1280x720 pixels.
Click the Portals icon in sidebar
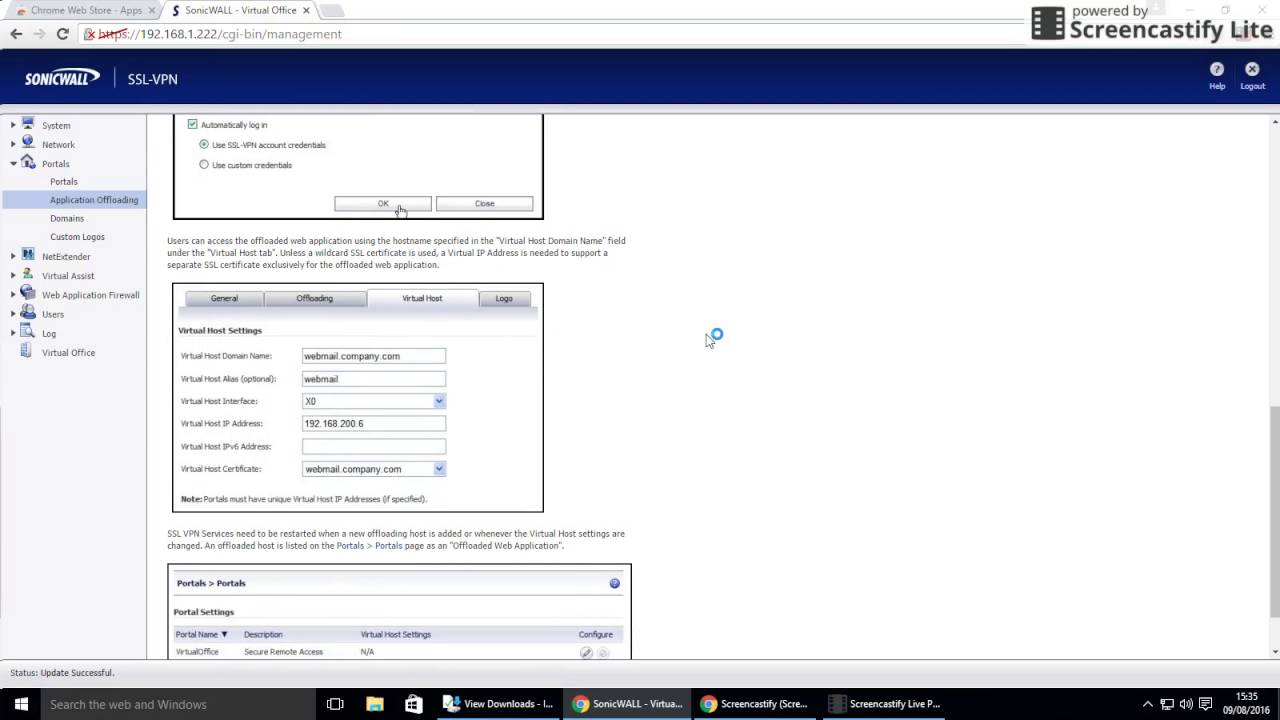click(x=27, y=162)
